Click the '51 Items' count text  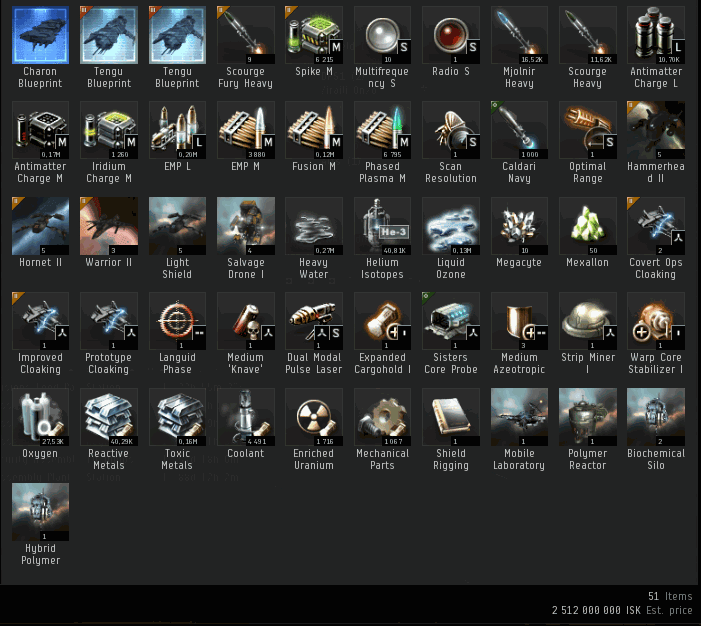pyautogui.click(x=670, y=596)
